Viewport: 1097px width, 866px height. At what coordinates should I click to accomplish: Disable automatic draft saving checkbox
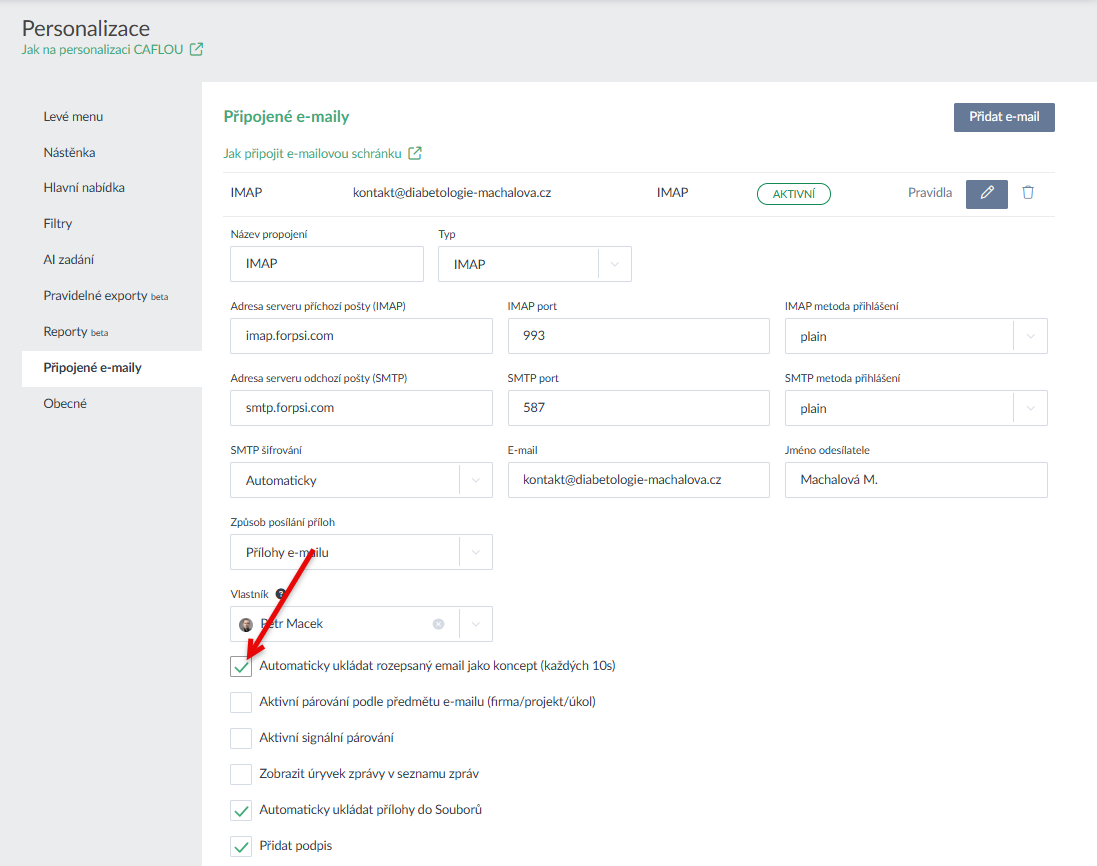[x=241, y=666]
